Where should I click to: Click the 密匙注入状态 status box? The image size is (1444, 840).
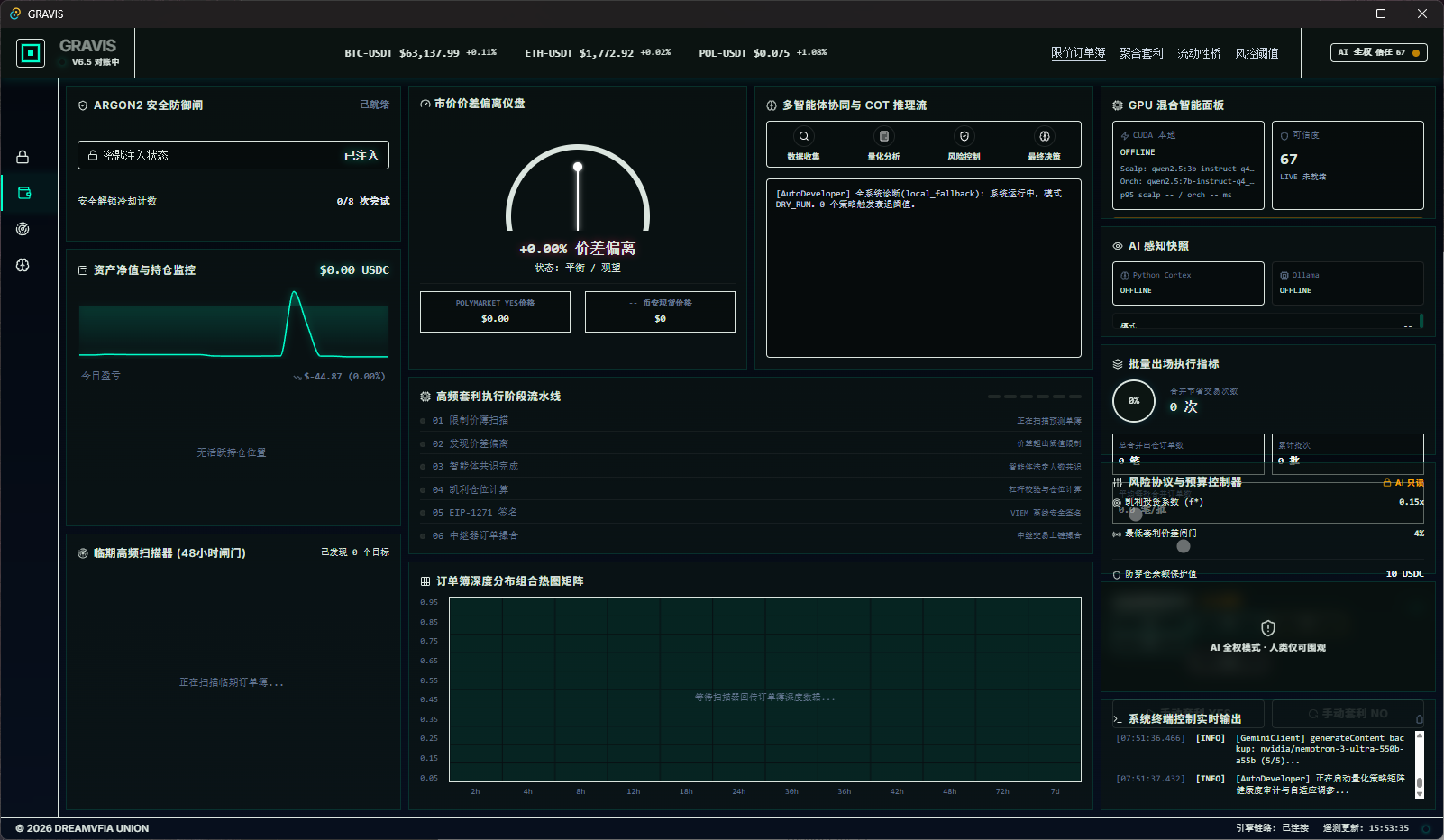pos(233,155)
